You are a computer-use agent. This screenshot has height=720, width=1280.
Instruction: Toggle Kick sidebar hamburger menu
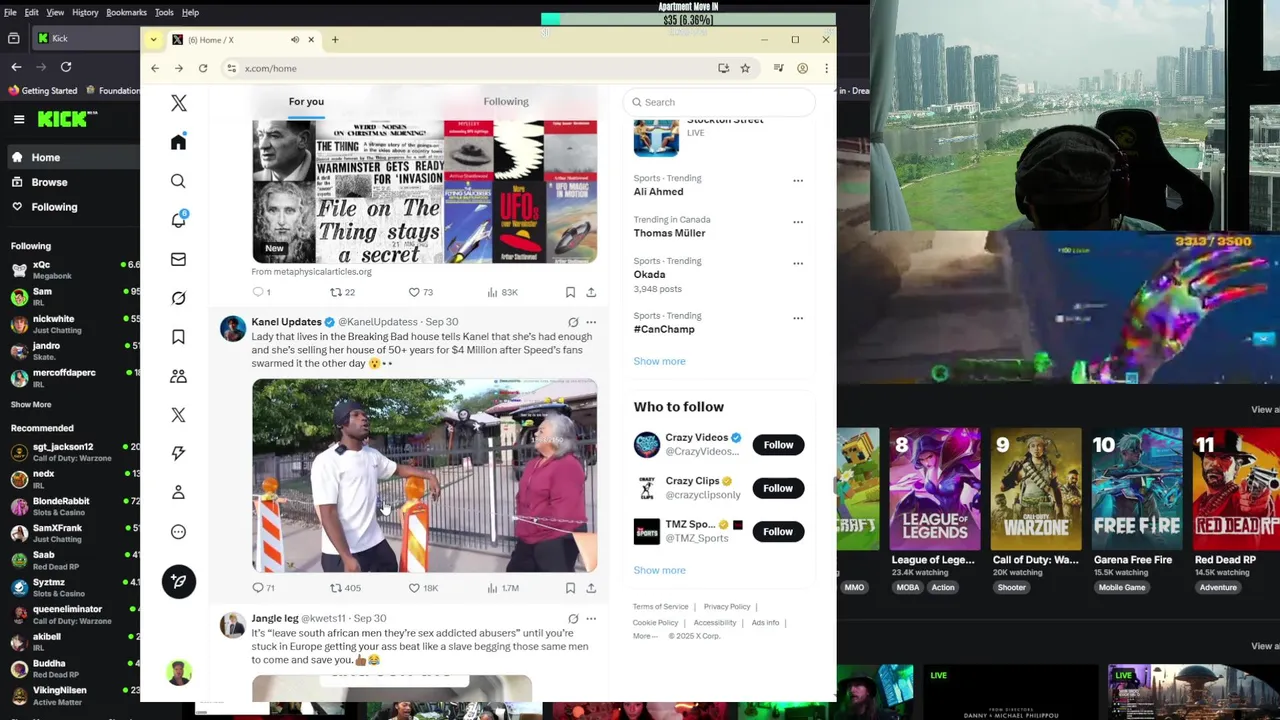(x=19, y=119)
